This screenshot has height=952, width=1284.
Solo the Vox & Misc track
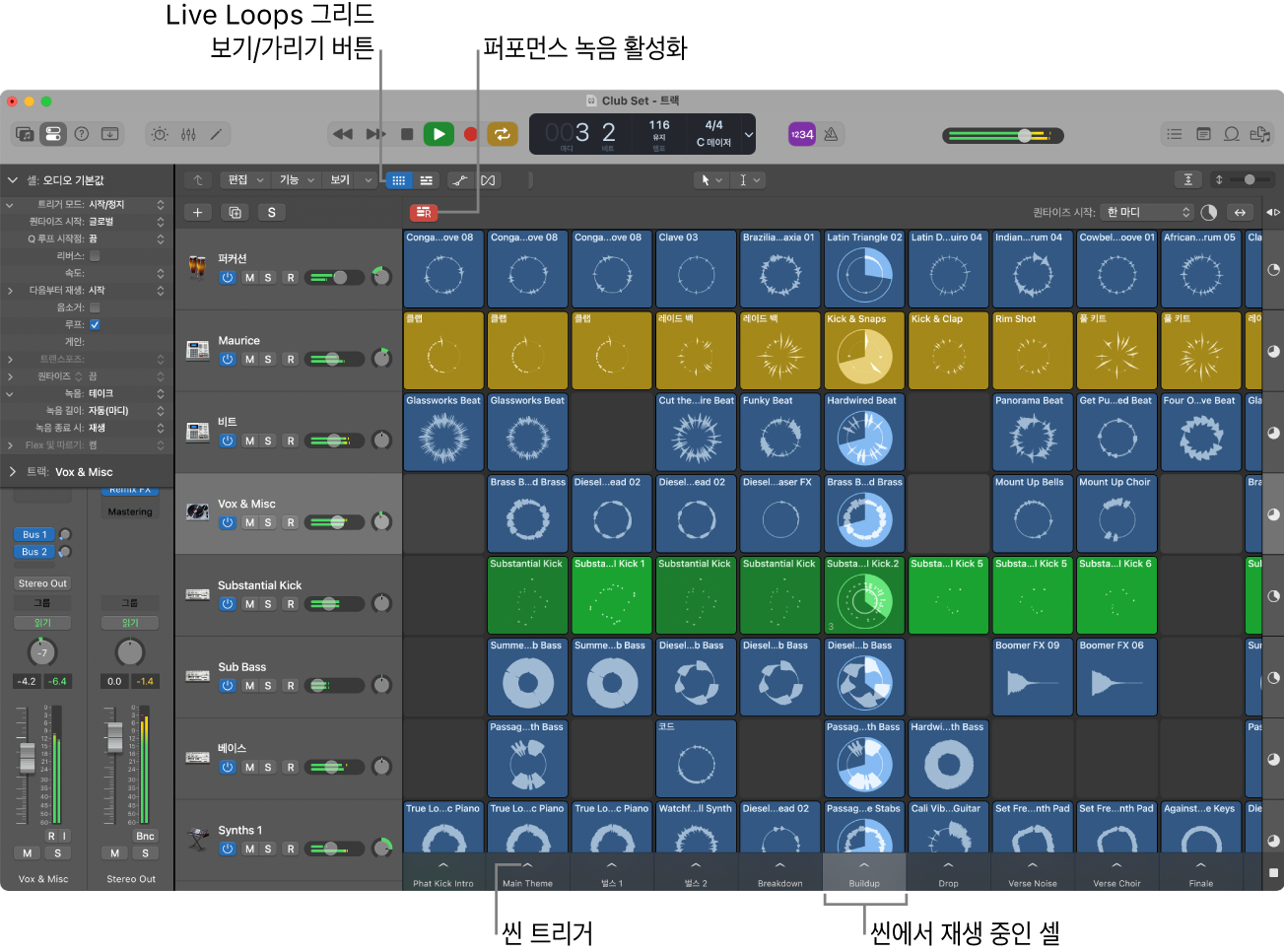point(268,522)
